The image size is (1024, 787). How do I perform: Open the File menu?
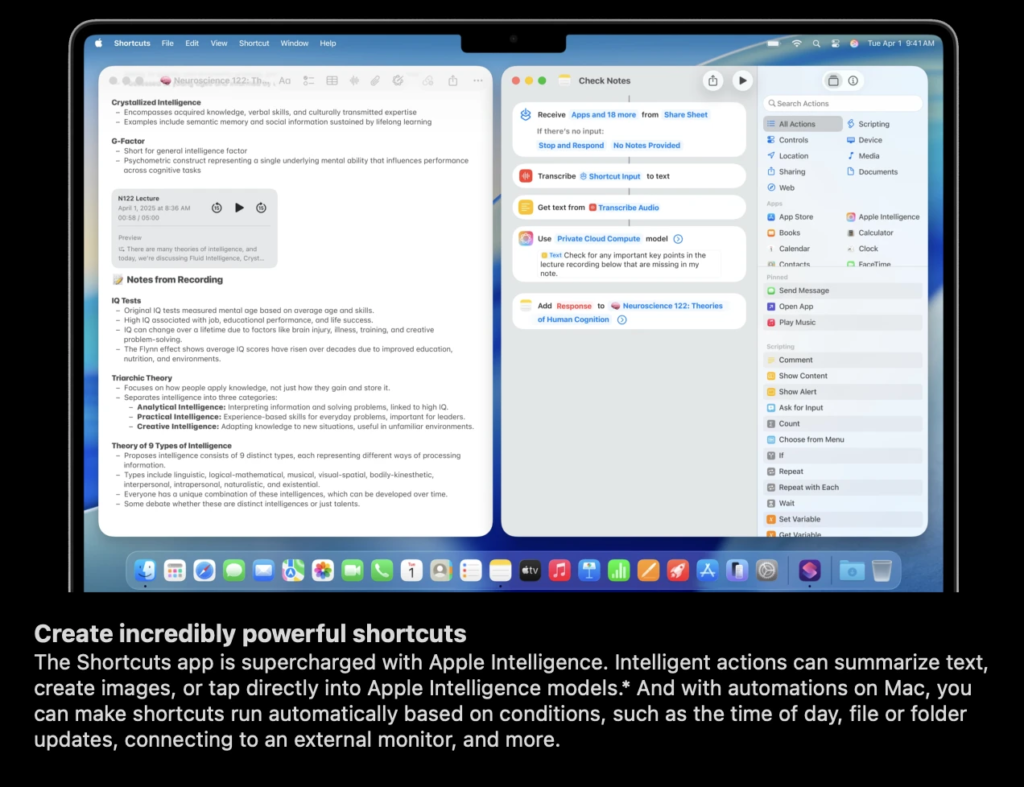(167, 43)
